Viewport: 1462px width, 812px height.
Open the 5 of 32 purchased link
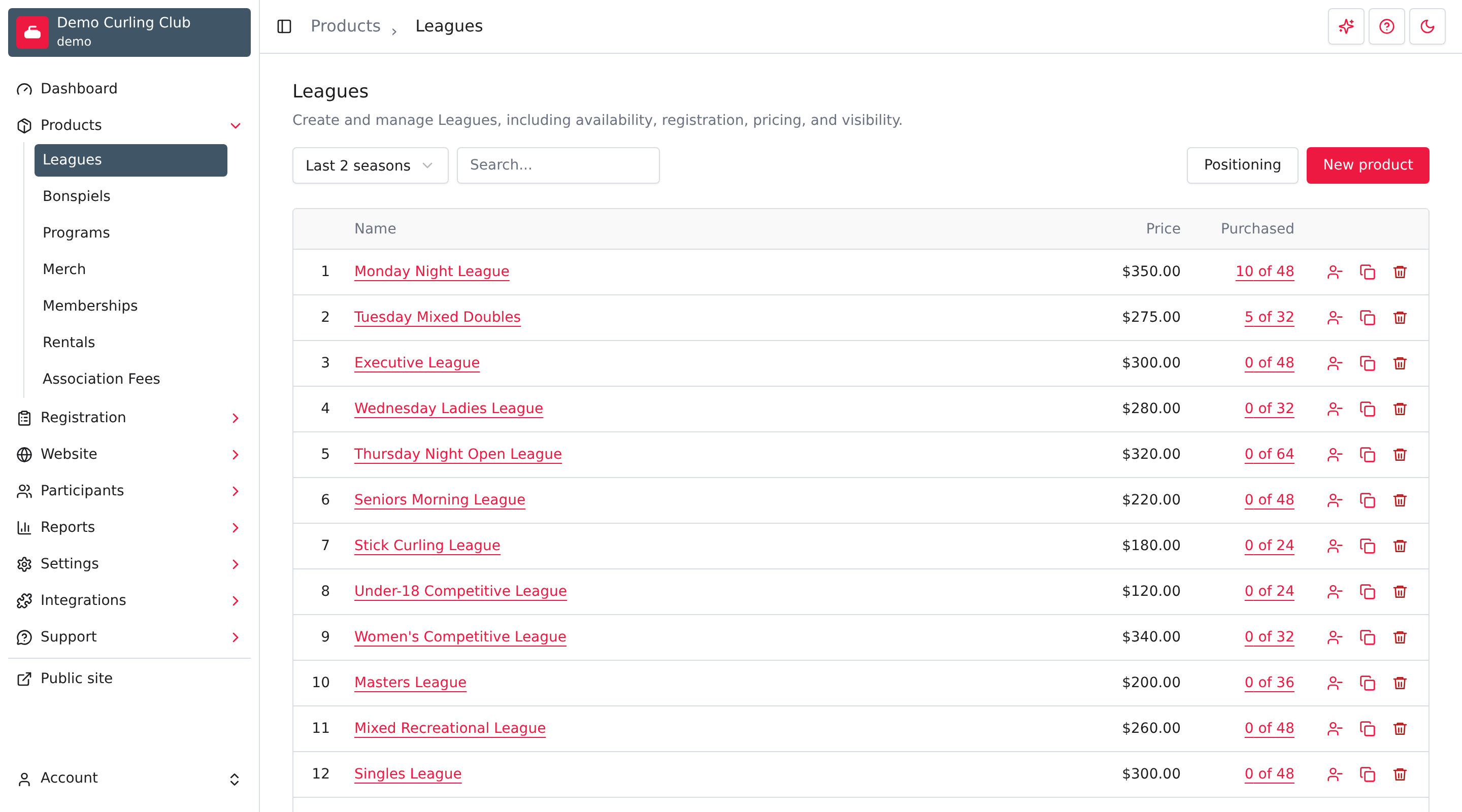pyautogui.click(x=1269, y=317)
